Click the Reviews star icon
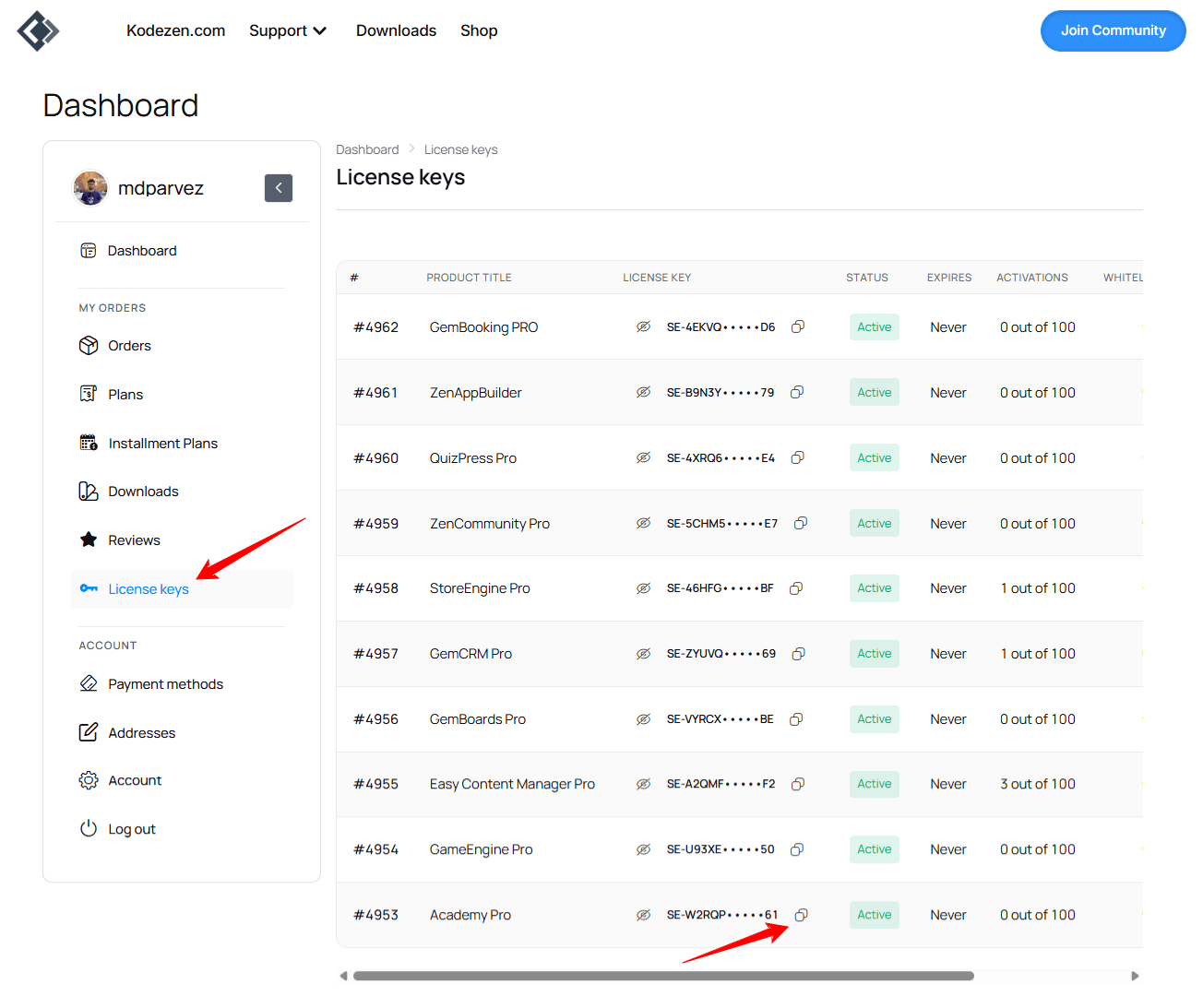The image size is (1203, 1008). point(89,540)
